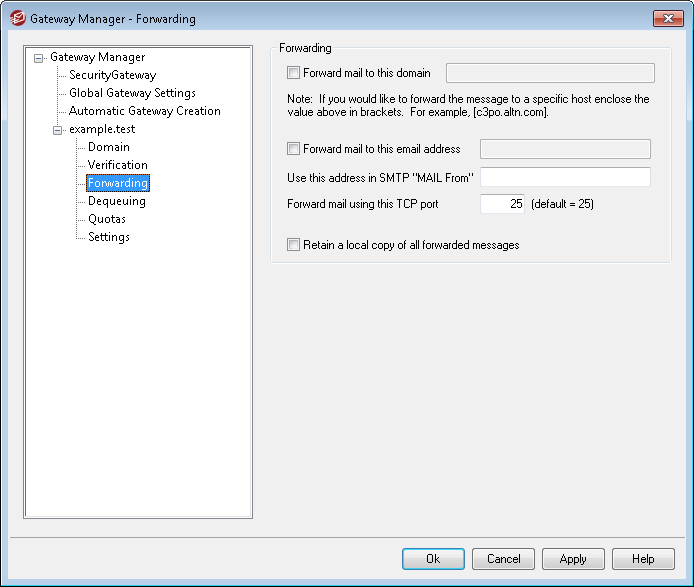Go to the Verification page
Viewport: 694px width, 587px height.
pos(117,165)
